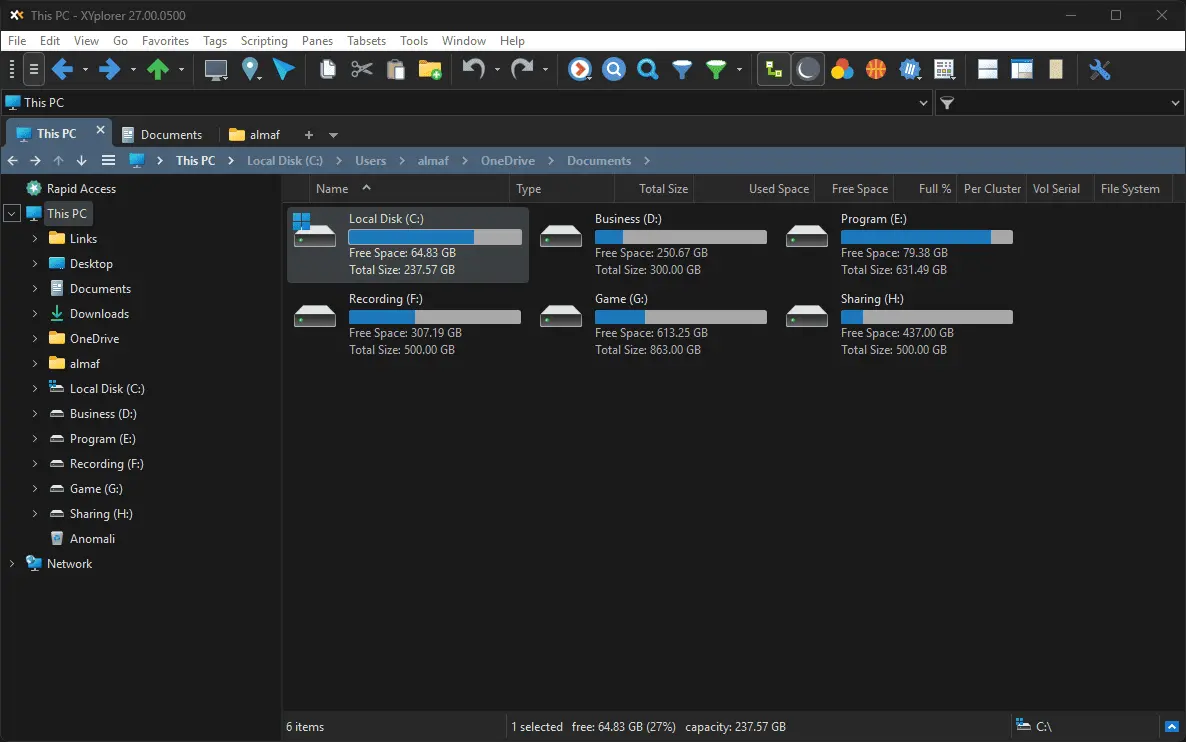Image resolution: width=1186 pixels, height=742 pixels.
Task: Click the tri-color circles Color Filters icon
Action: 842,70
